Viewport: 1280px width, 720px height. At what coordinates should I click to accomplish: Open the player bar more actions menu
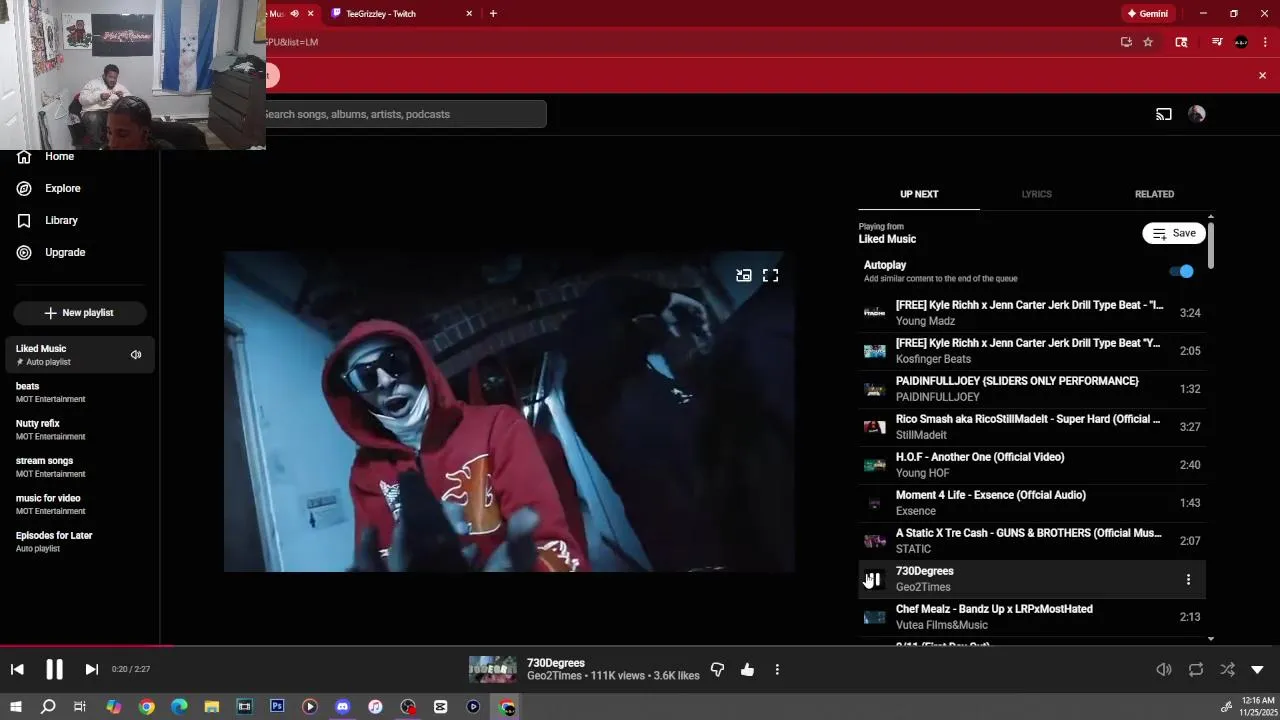pyautogui.click(x=777, y=669)
